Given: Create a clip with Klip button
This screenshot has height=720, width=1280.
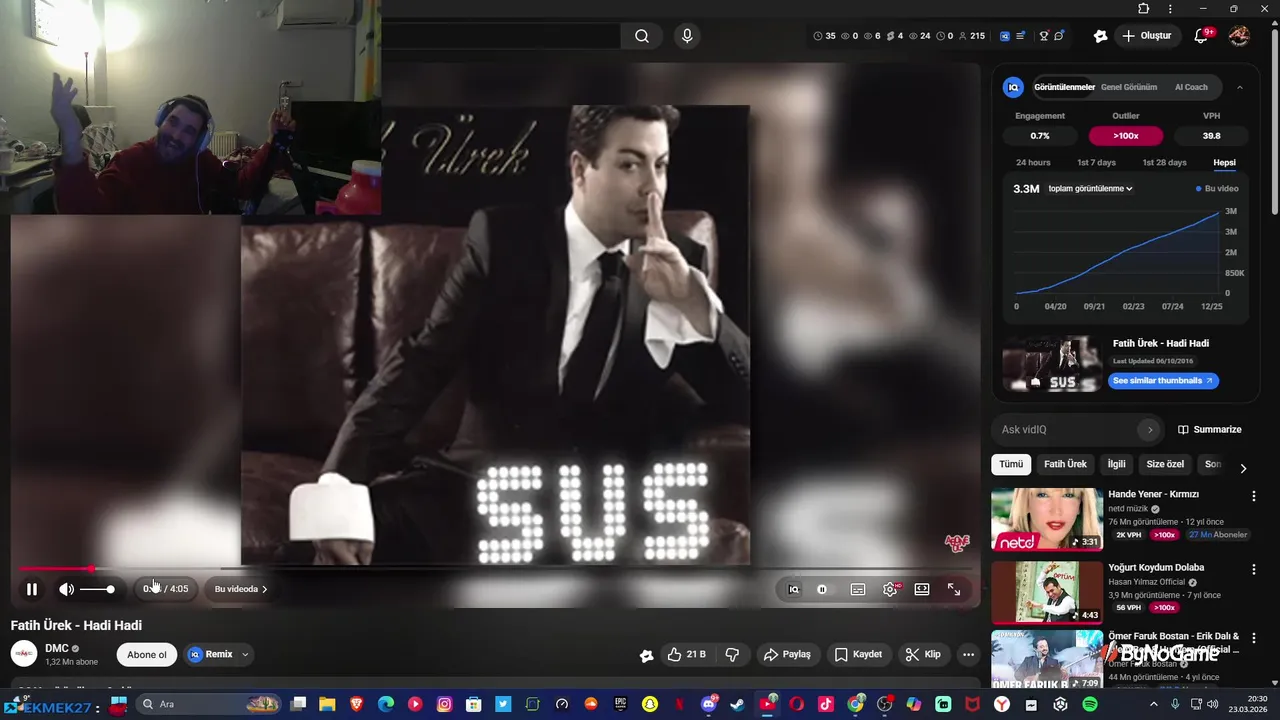Looking at the screenshot, I should point(923,654).
